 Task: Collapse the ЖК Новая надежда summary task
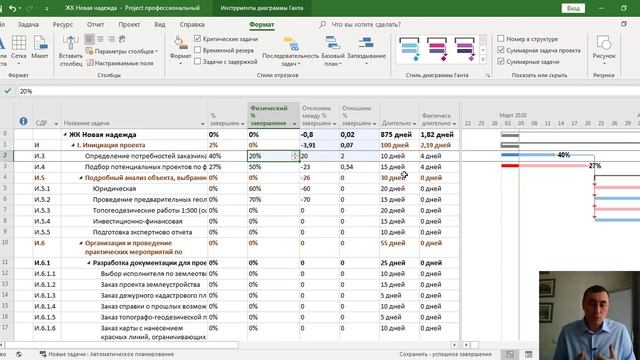pyautogui.click(x=65, y=135)
